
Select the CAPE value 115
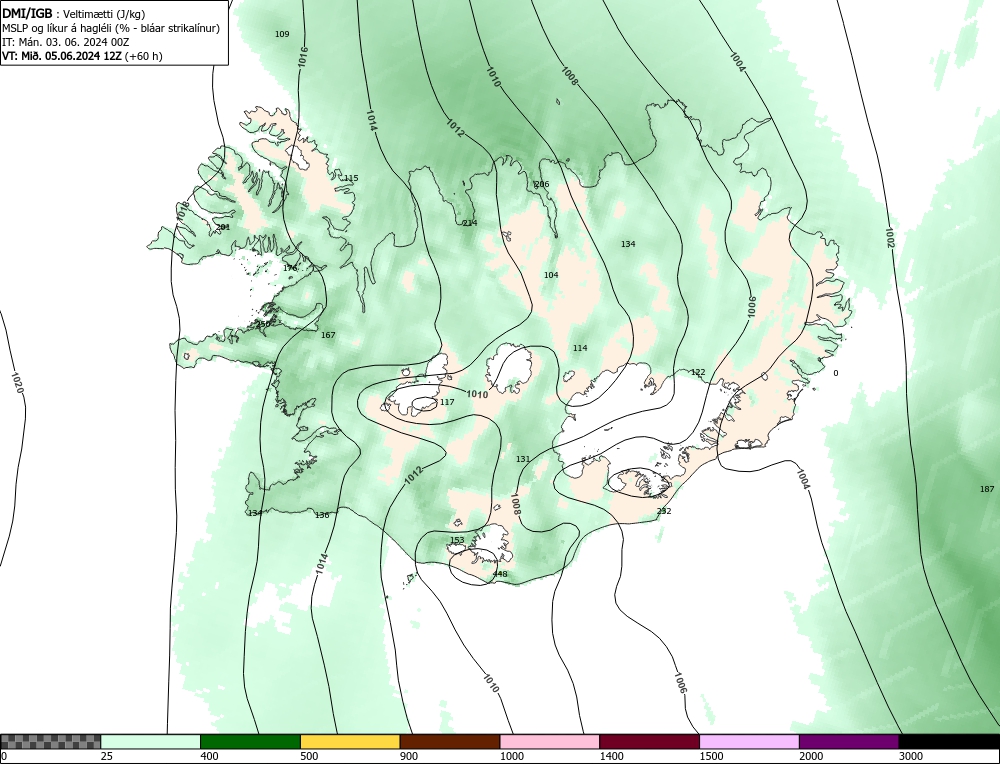tap(351, 178)
